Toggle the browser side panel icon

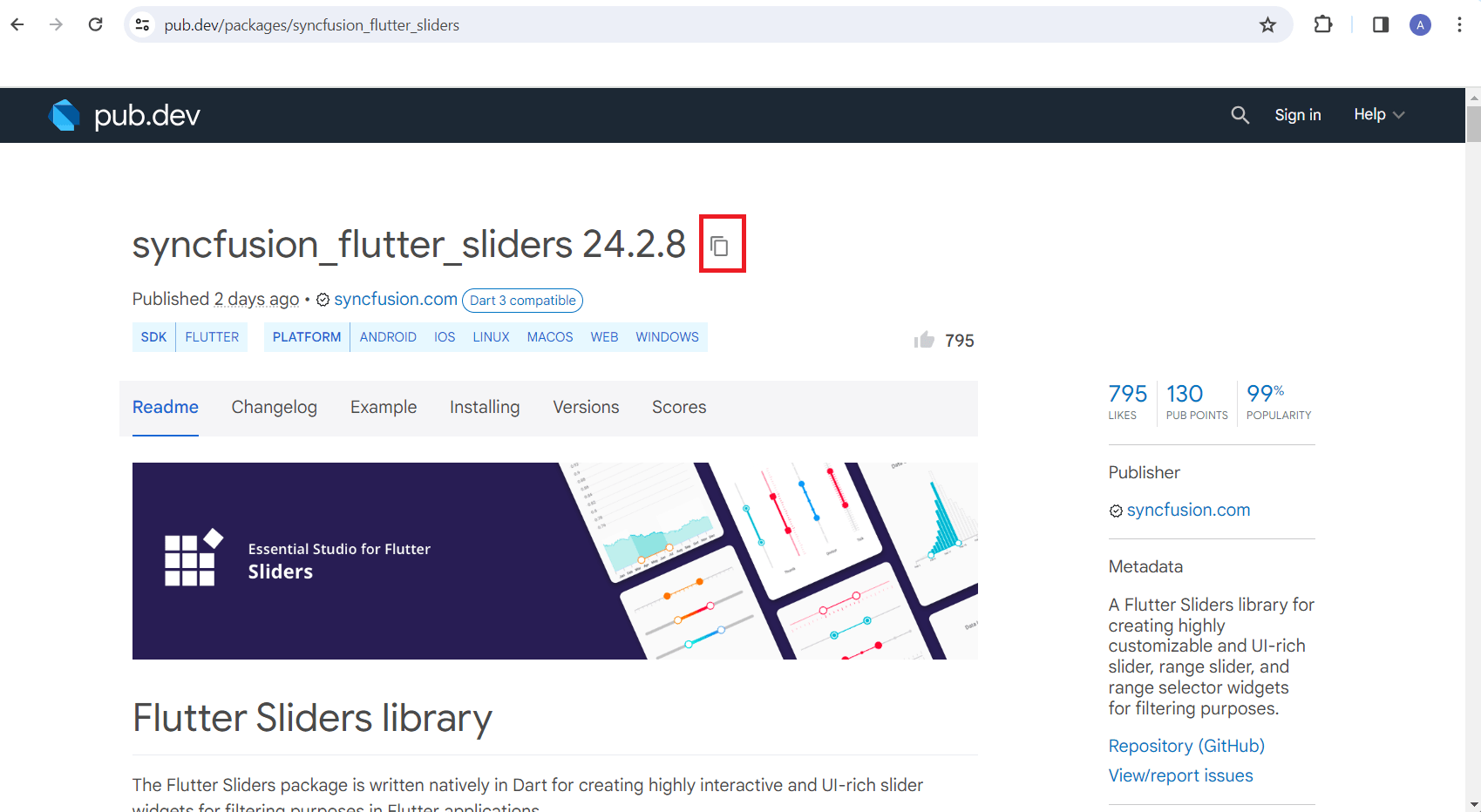coord(1381,24)
